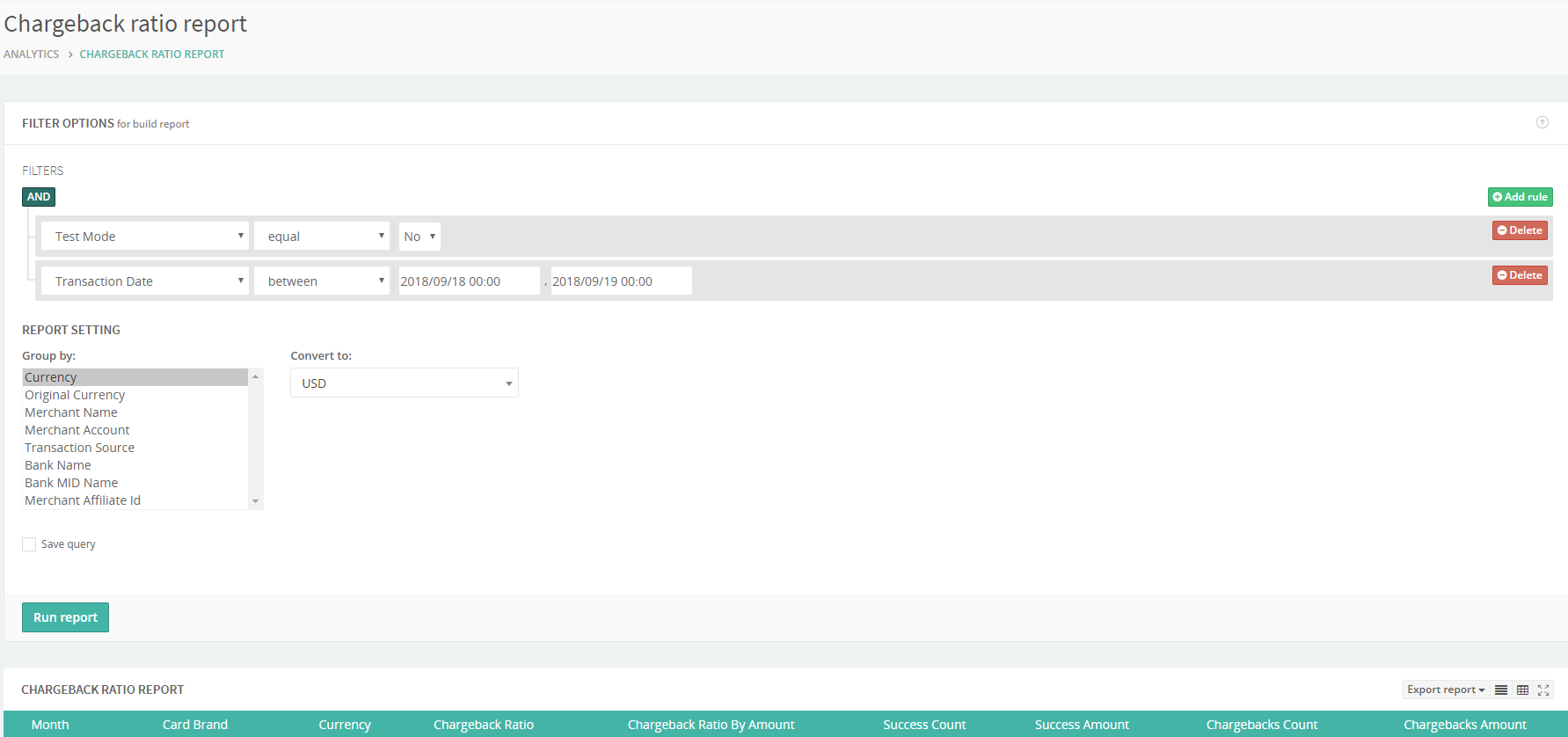Open the equal operator dropdown

pos(322,236)
